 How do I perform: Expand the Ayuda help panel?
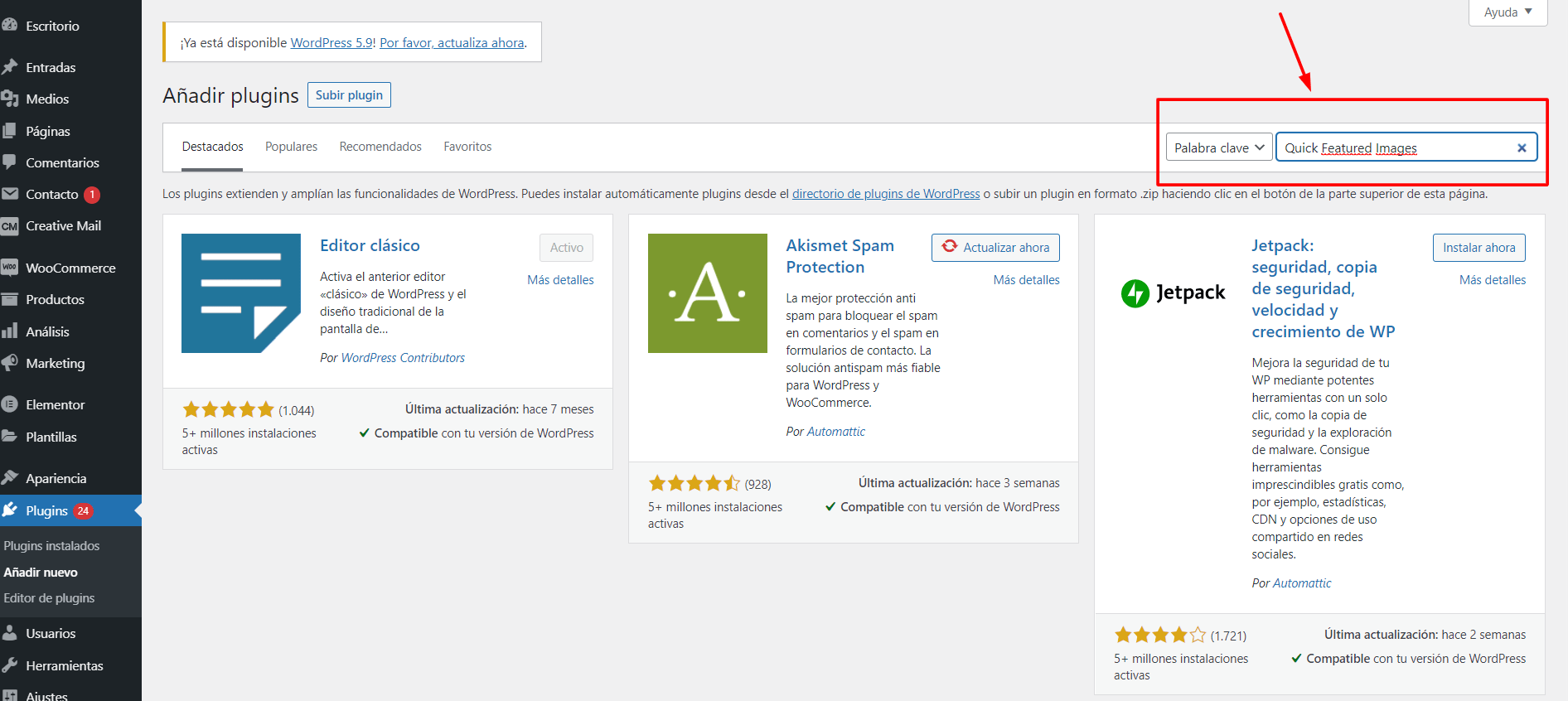click(x=1508, y=12)
